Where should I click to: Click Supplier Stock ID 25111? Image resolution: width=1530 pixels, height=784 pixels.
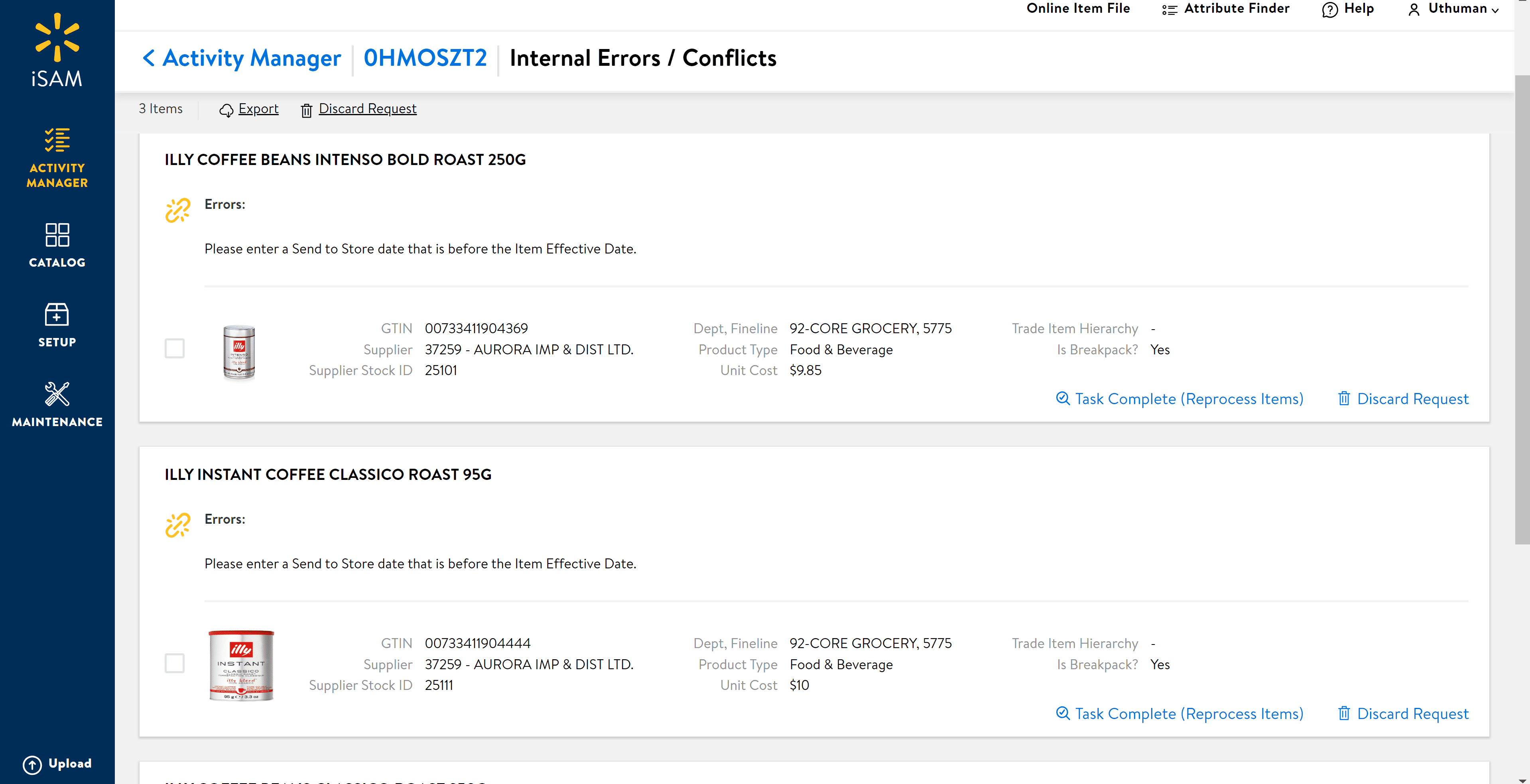click(439, 685)
